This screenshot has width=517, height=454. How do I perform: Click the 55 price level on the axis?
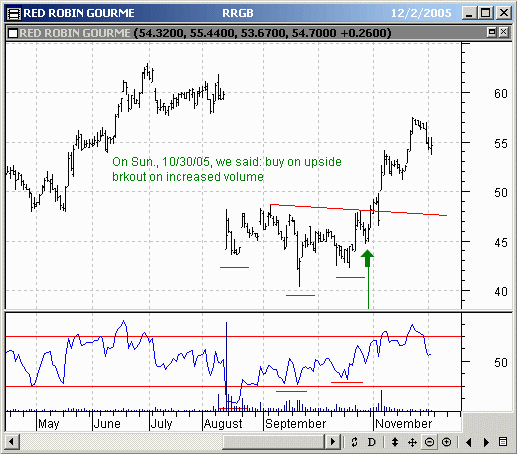point(501,144)
